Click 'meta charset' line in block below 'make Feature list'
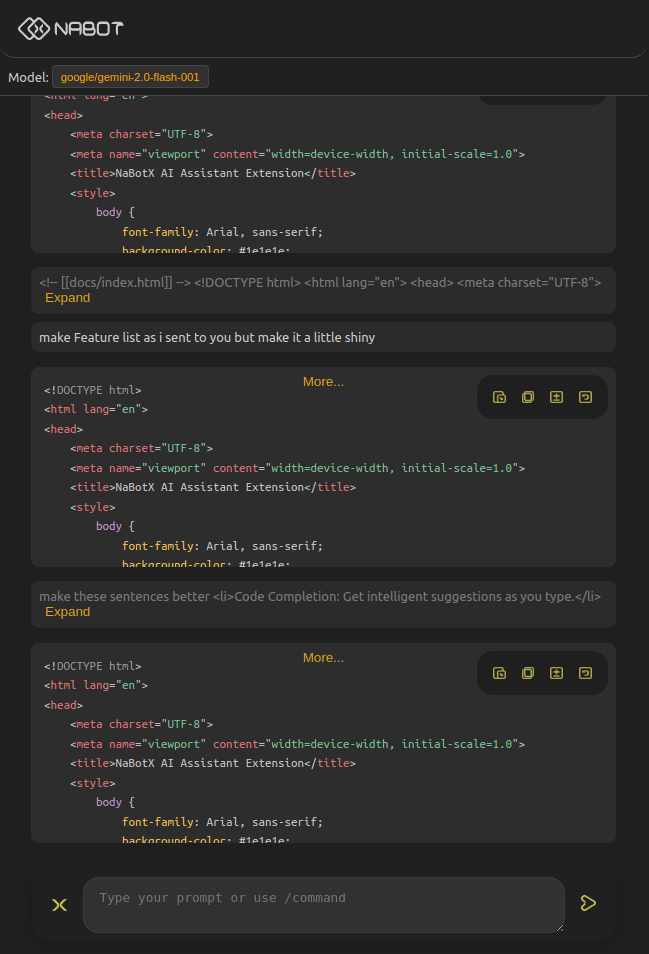Image resolution: width=649 pixels, height=954 pixels. (x=141, y=448)
